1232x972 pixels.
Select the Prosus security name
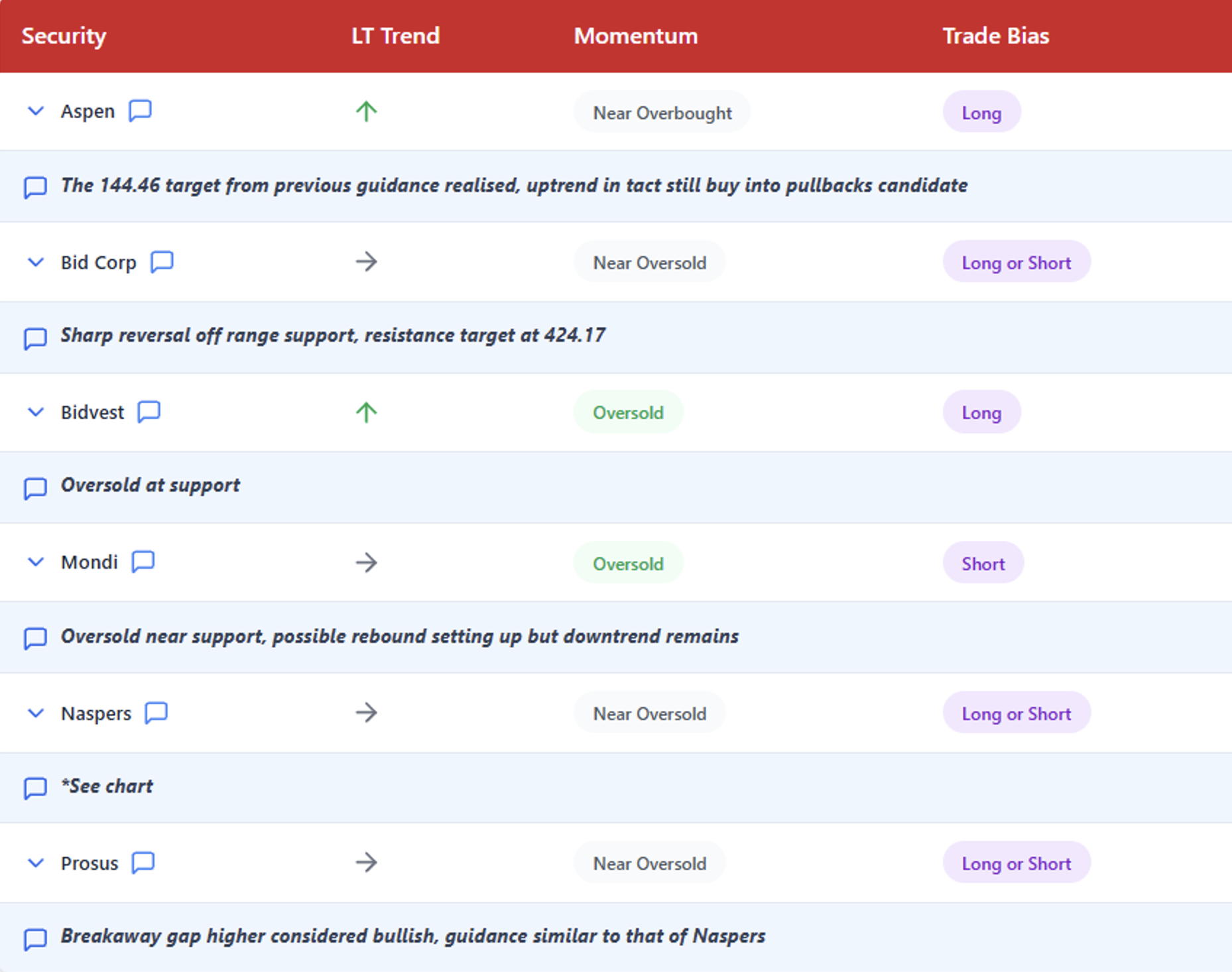(90, 863)
